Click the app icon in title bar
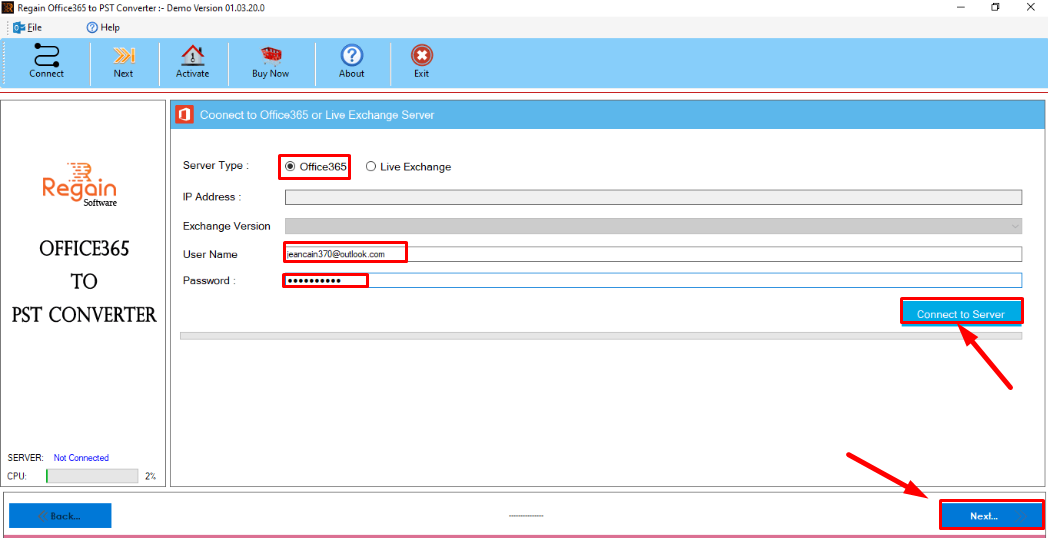 click(8, 7)
